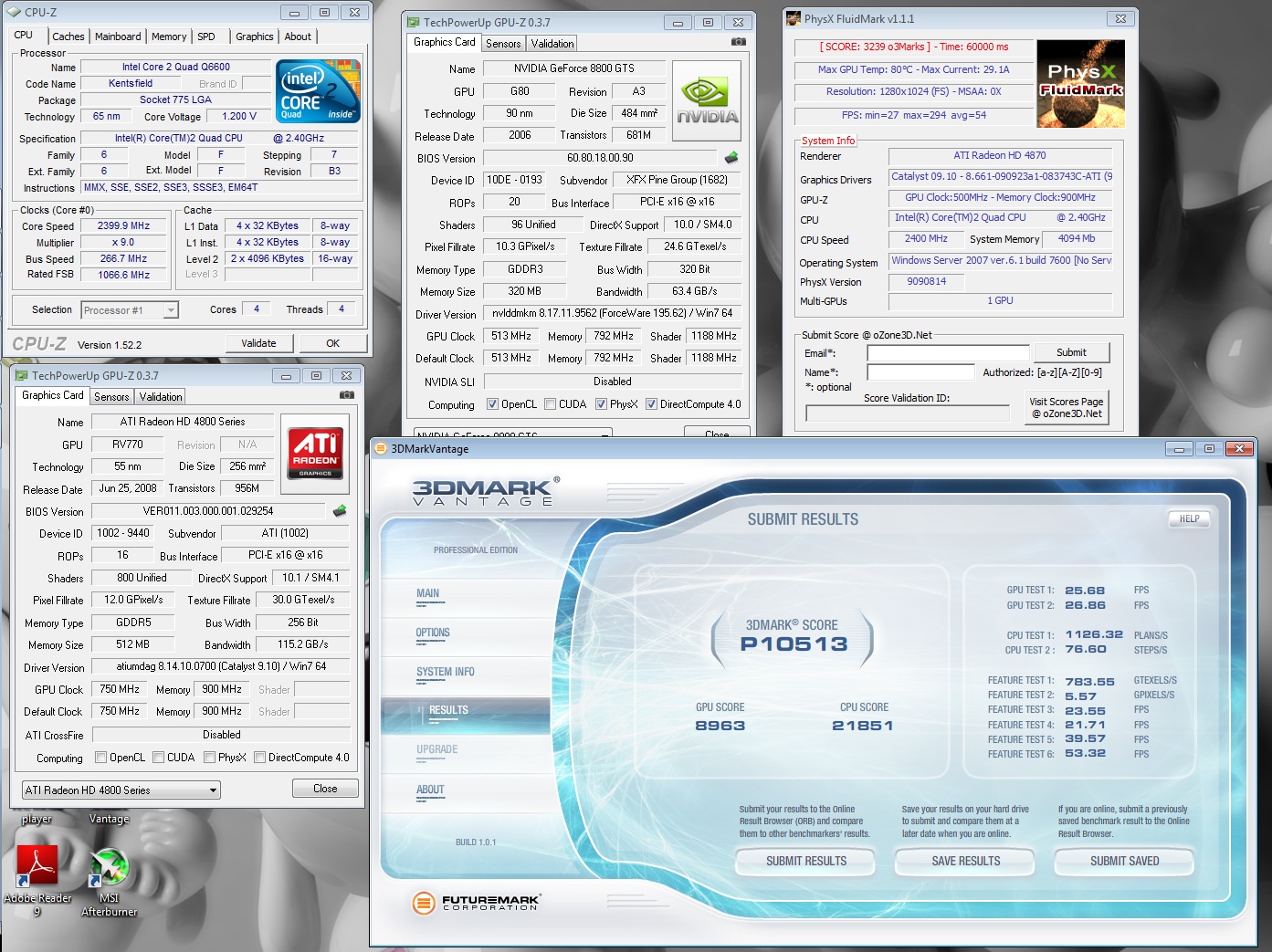Click the camera screenshot icon in ATI GPU-Z
Viewport: 1272px width, 952px height.
[347, 395]
